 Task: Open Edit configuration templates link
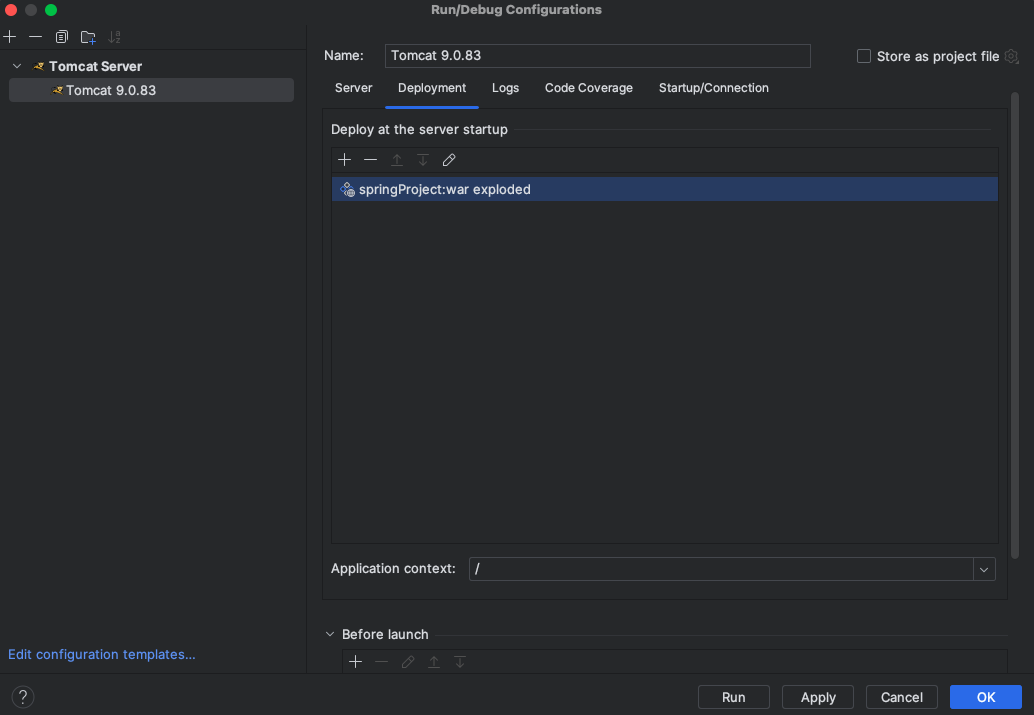click(x=102, y=654)
